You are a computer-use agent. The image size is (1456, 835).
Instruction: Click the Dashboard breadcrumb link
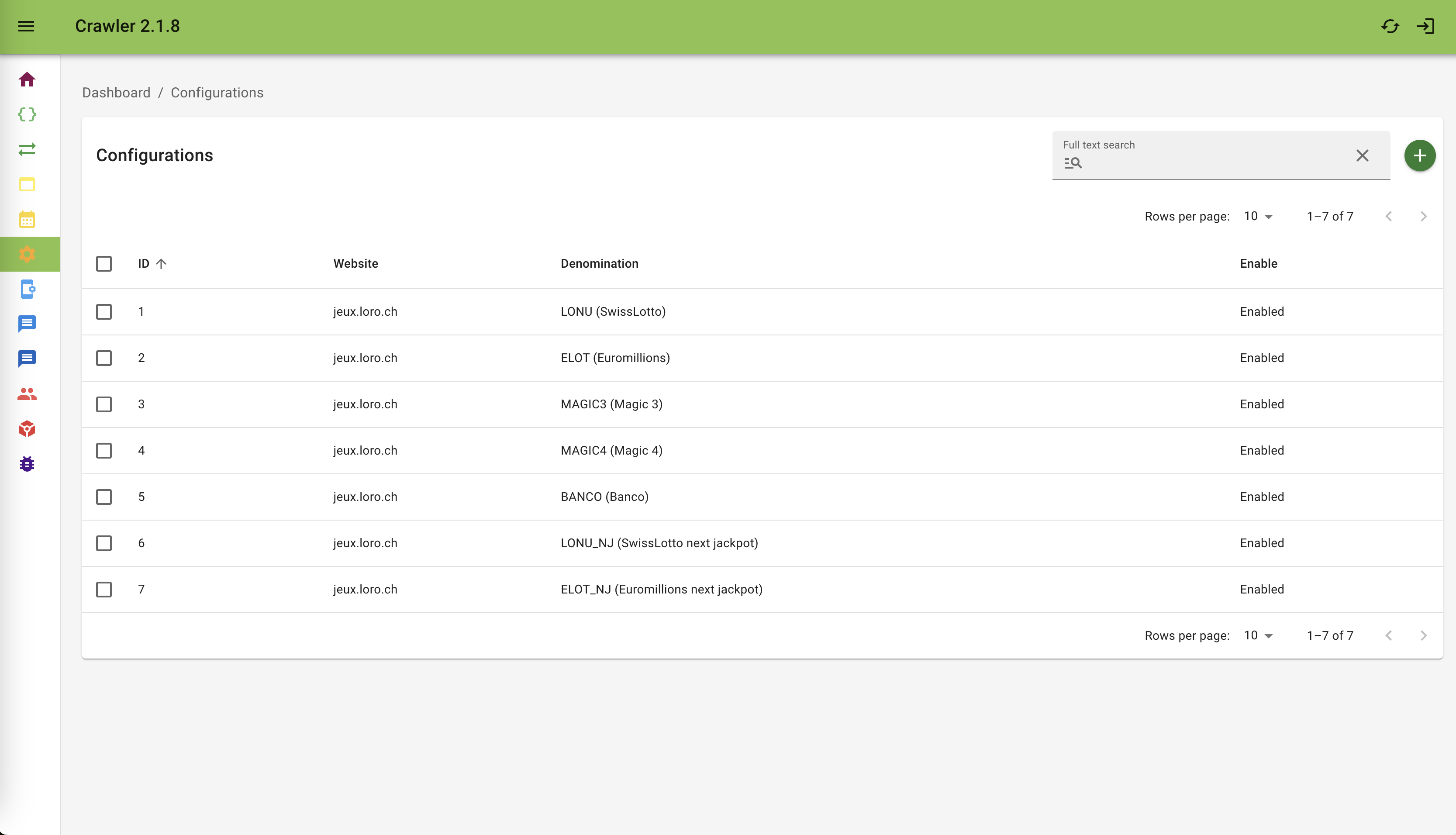(116, 93)
